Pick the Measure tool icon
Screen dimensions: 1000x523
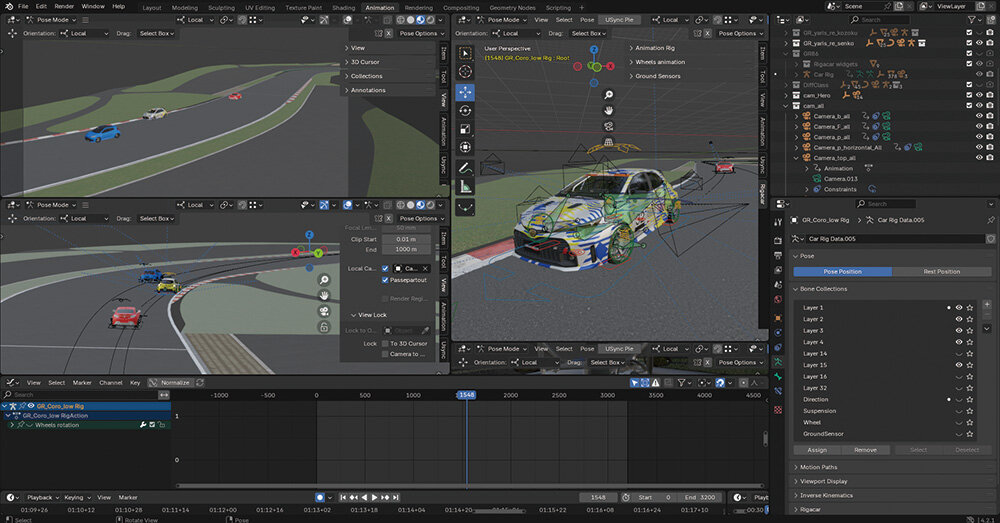pos(466,186)
